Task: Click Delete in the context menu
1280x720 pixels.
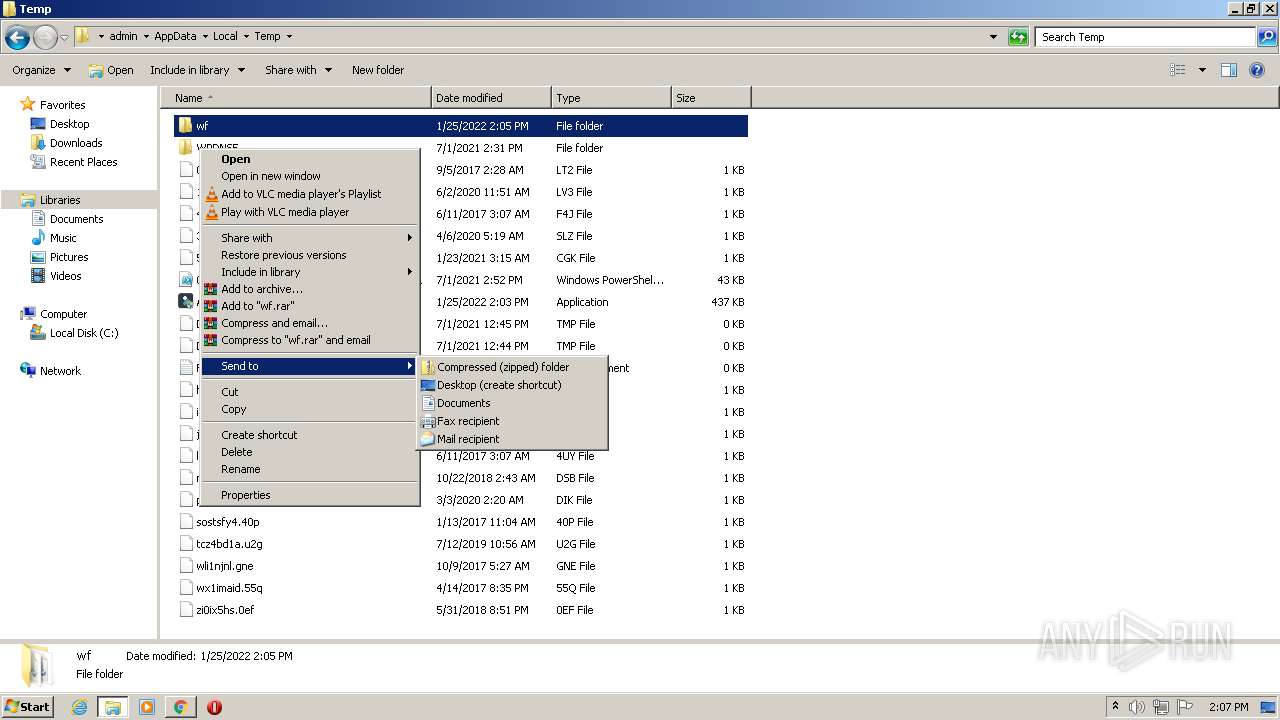Action: pos(236,452)
